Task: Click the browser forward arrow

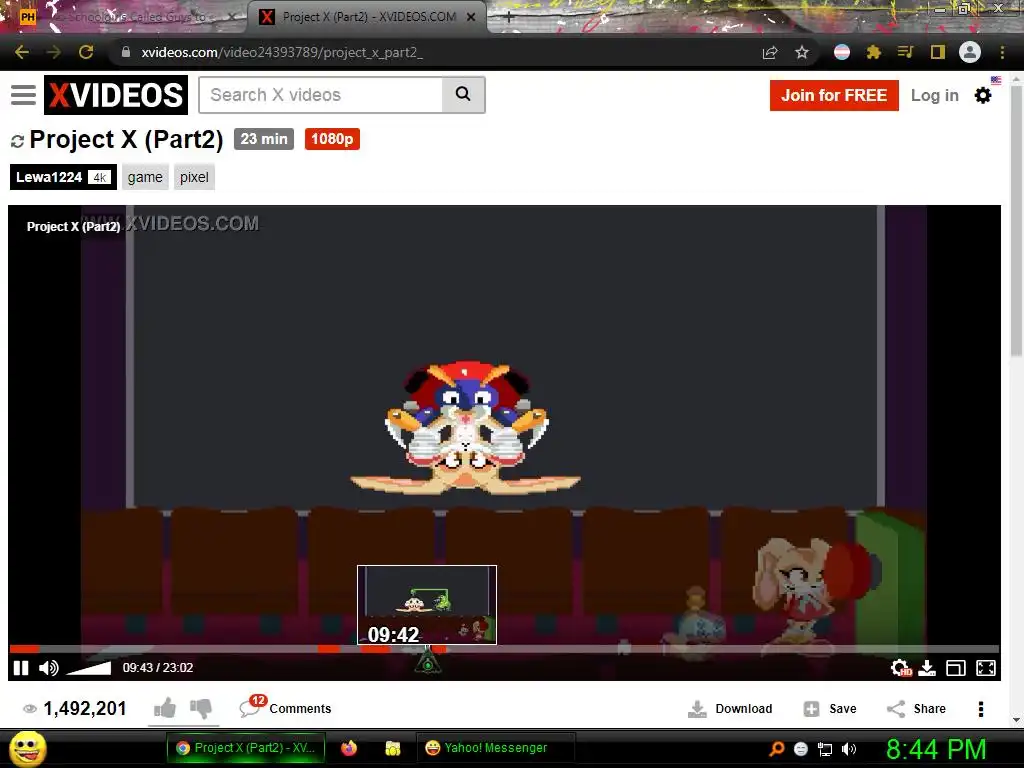Action: pos(54,52)
